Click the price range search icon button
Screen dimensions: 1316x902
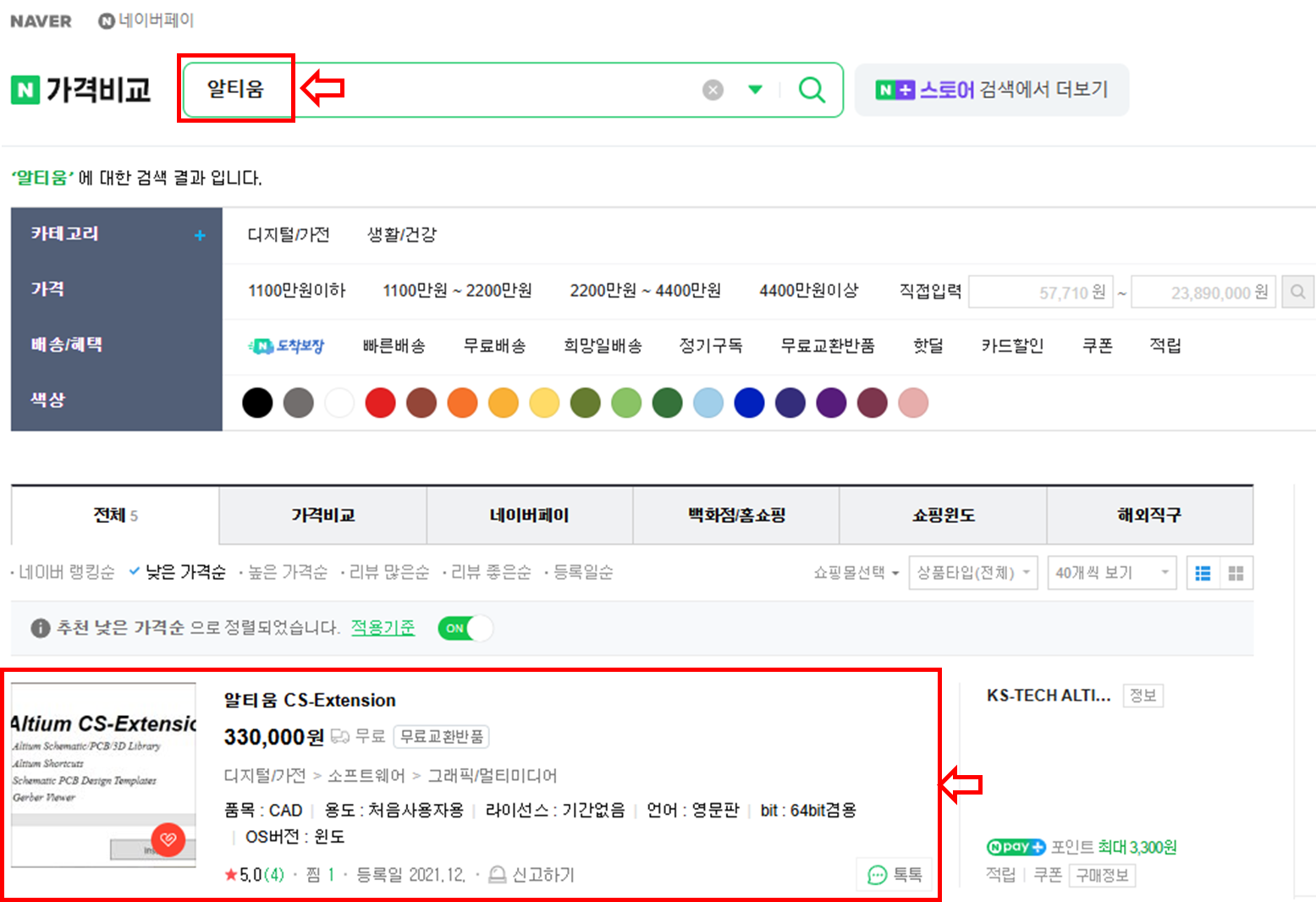pyautogui.click(x=1297, y=292)
